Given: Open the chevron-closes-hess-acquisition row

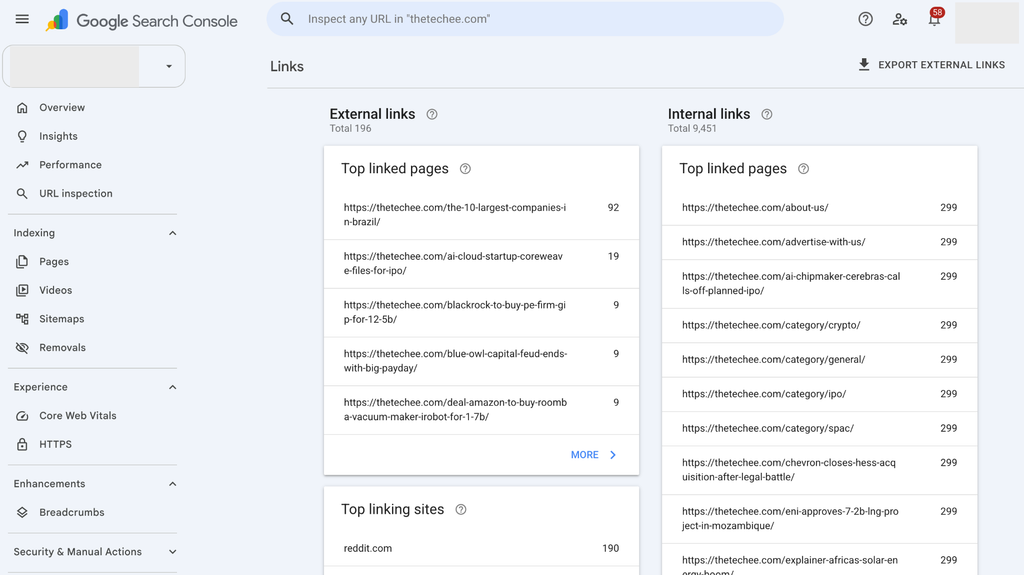Looking at the screenshot, I should [820, 470].
